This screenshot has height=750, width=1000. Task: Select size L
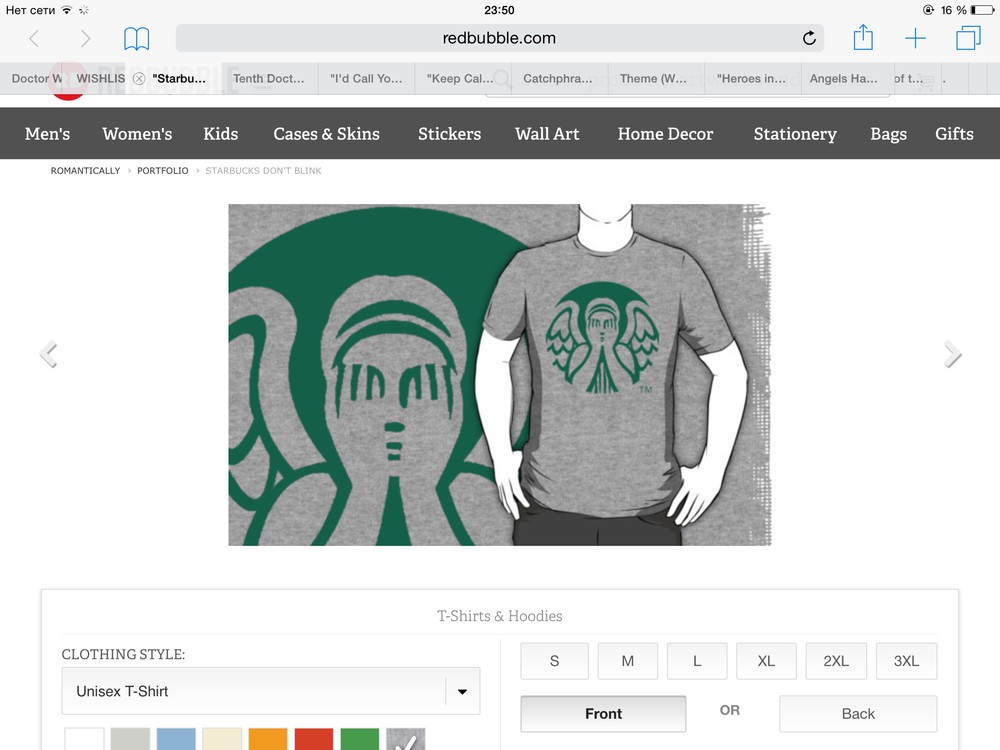click(697, 661)
